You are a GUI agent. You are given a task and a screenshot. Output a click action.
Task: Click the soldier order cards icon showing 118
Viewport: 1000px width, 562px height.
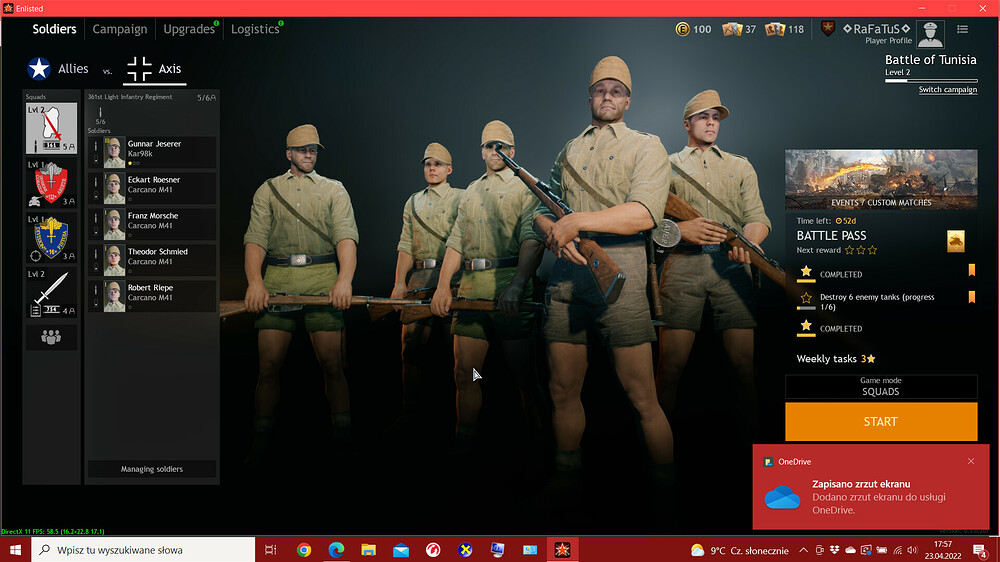pos(775,29)
